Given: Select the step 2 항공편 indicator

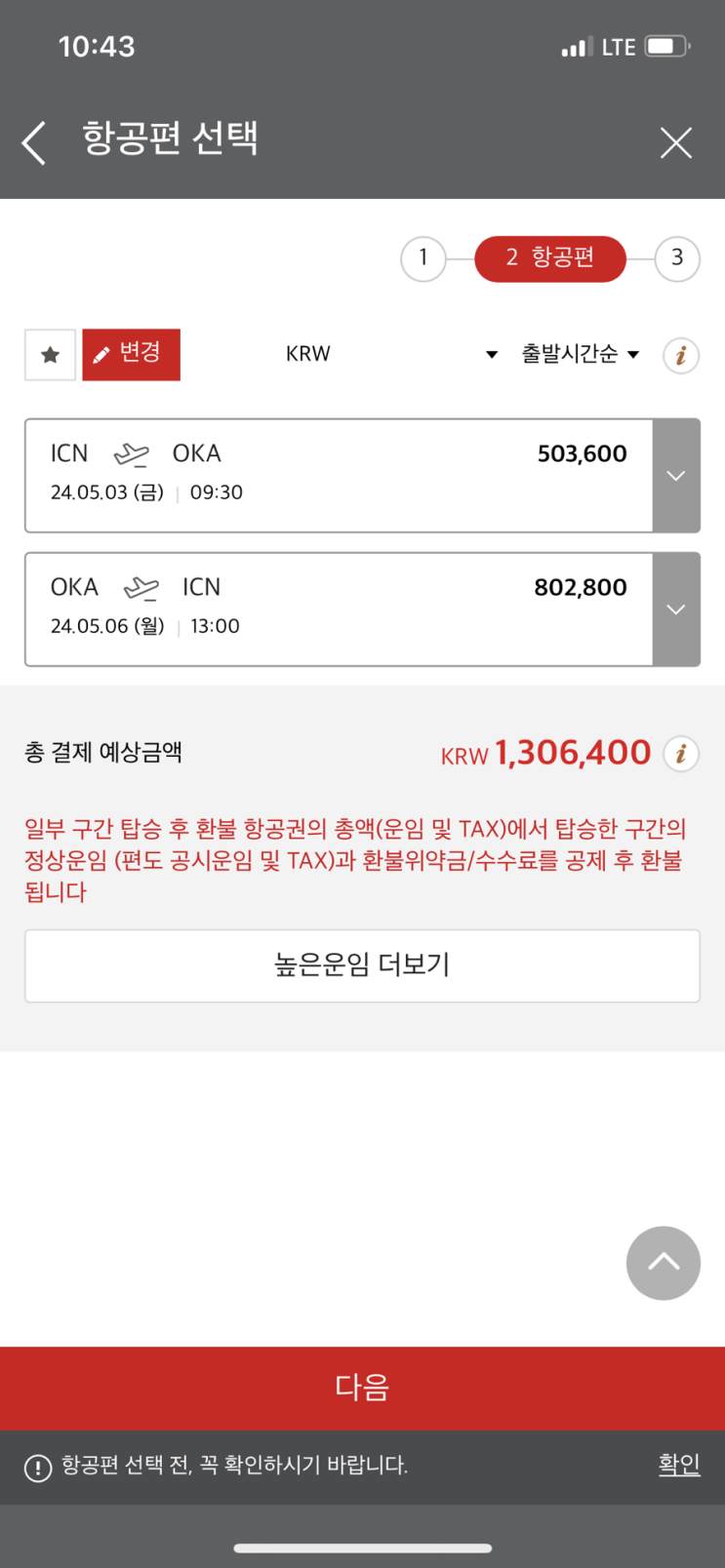Looking at the screenshot, I should [x=550, y=258].
